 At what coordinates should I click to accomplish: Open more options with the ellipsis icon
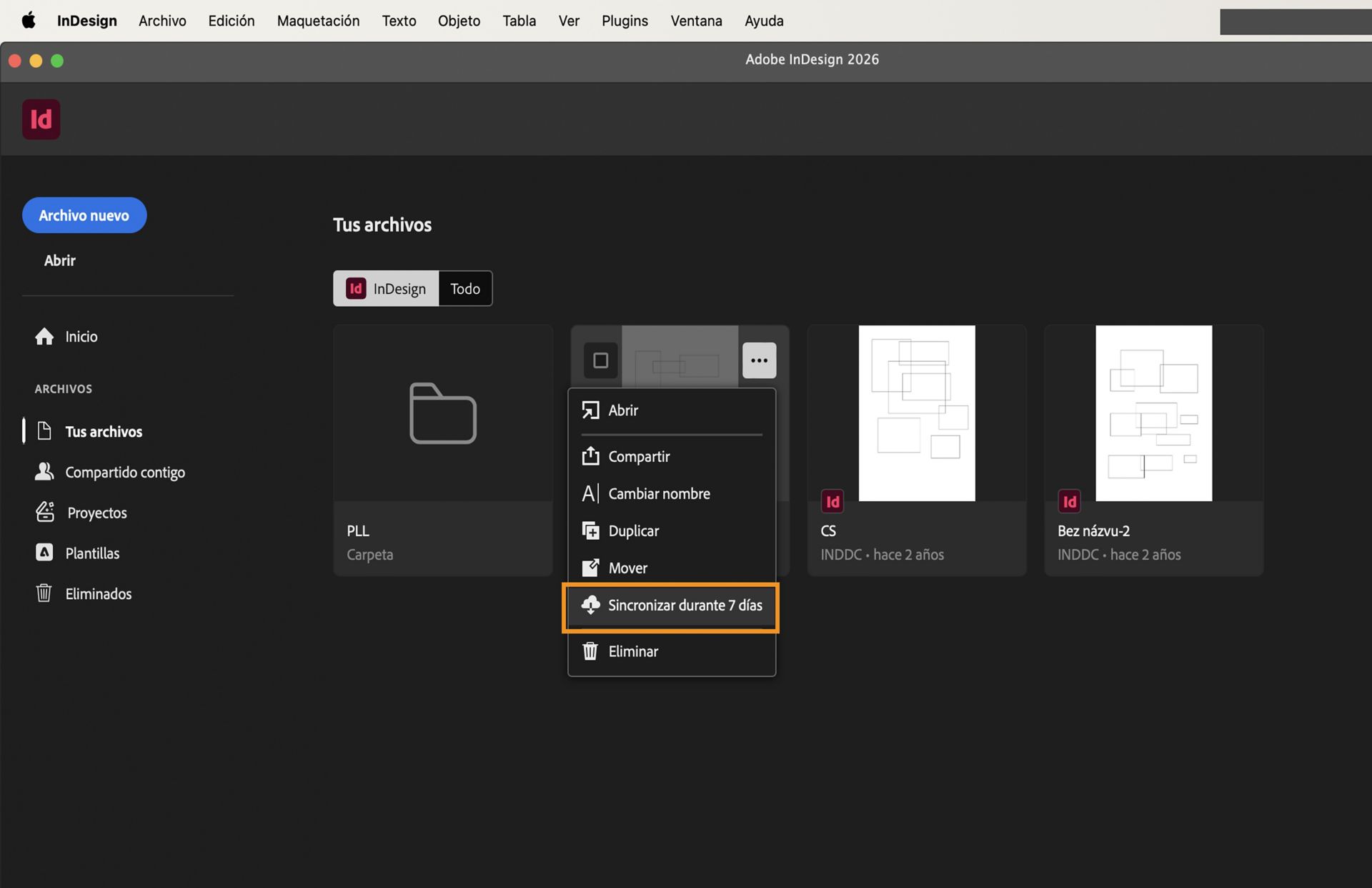pyautogui.click(x=759, y=360)
